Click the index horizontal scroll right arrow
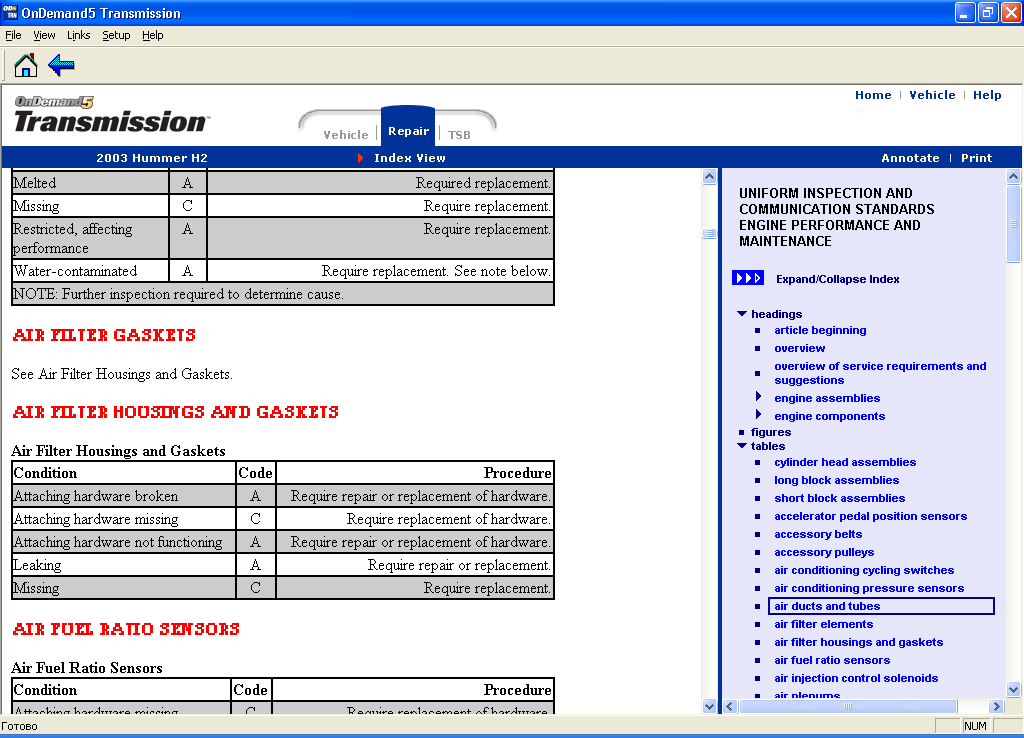This screenshot has width=1024, height=738. click(x=996, y=706)
